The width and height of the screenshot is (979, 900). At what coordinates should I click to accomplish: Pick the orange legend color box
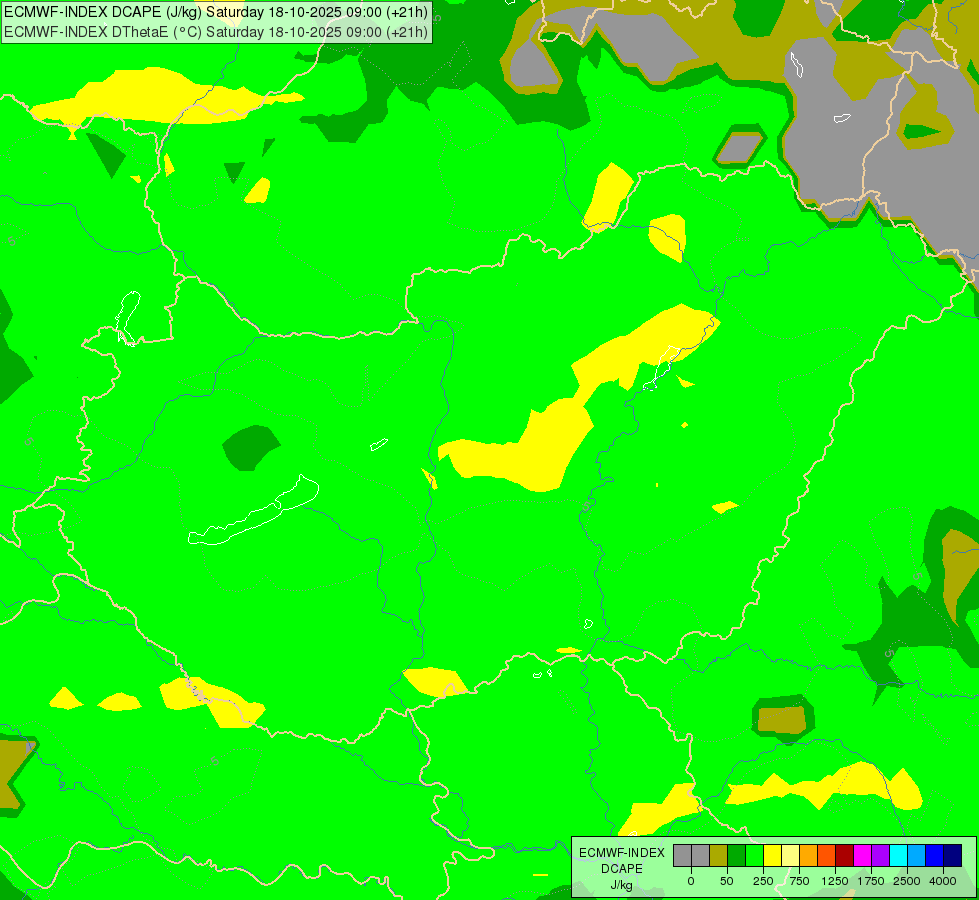tap(808, 855)
